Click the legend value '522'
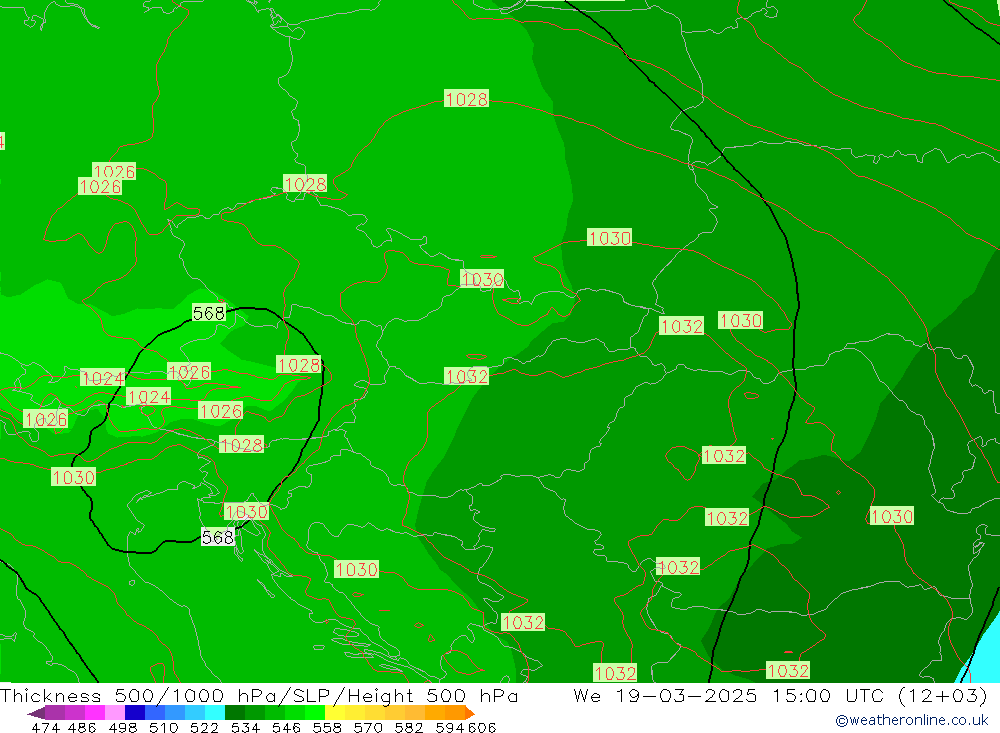Viewport: 1000px width, 733px height. point(204,727)
